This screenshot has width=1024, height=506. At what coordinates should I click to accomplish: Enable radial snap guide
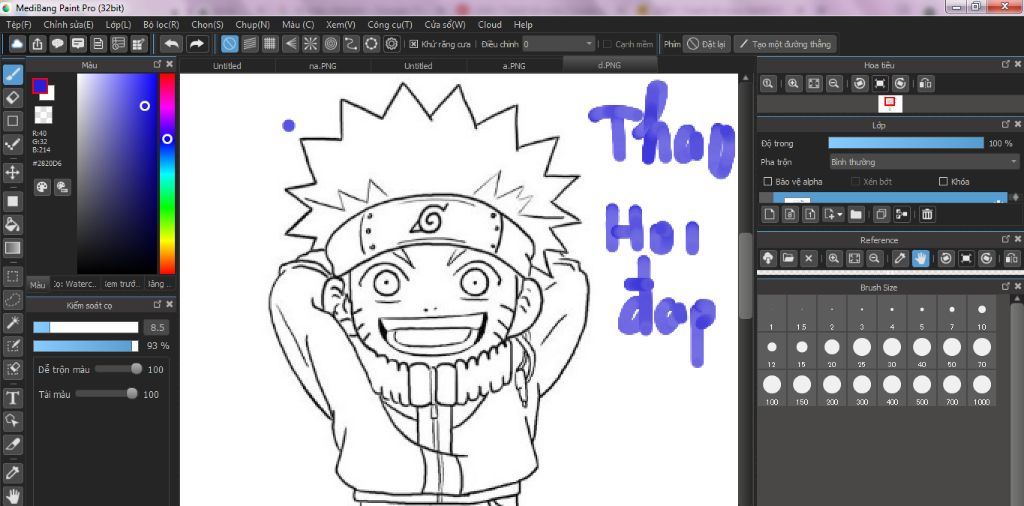click(x=311, y=44)
